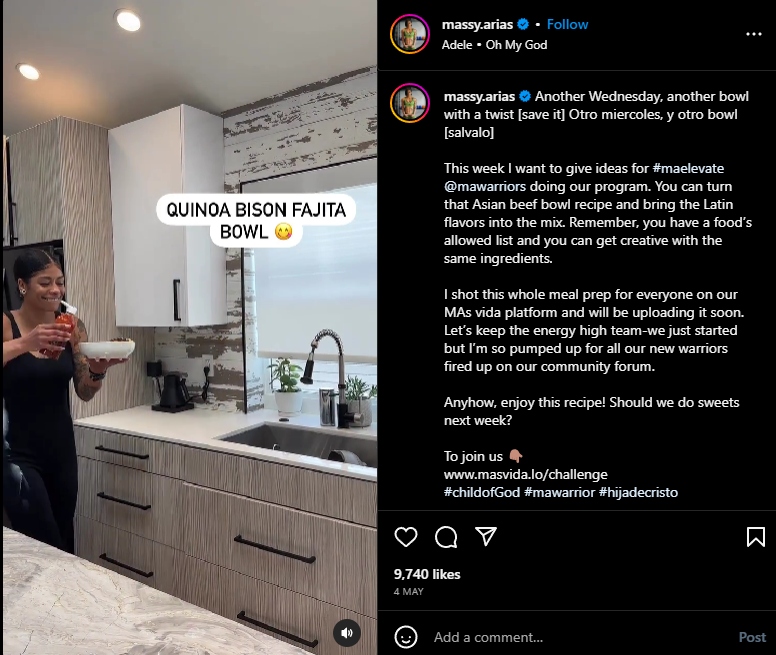Open the Adele Oh My God audio link
The width and height of the screenshot is (776, 655).
click(494, 45)
